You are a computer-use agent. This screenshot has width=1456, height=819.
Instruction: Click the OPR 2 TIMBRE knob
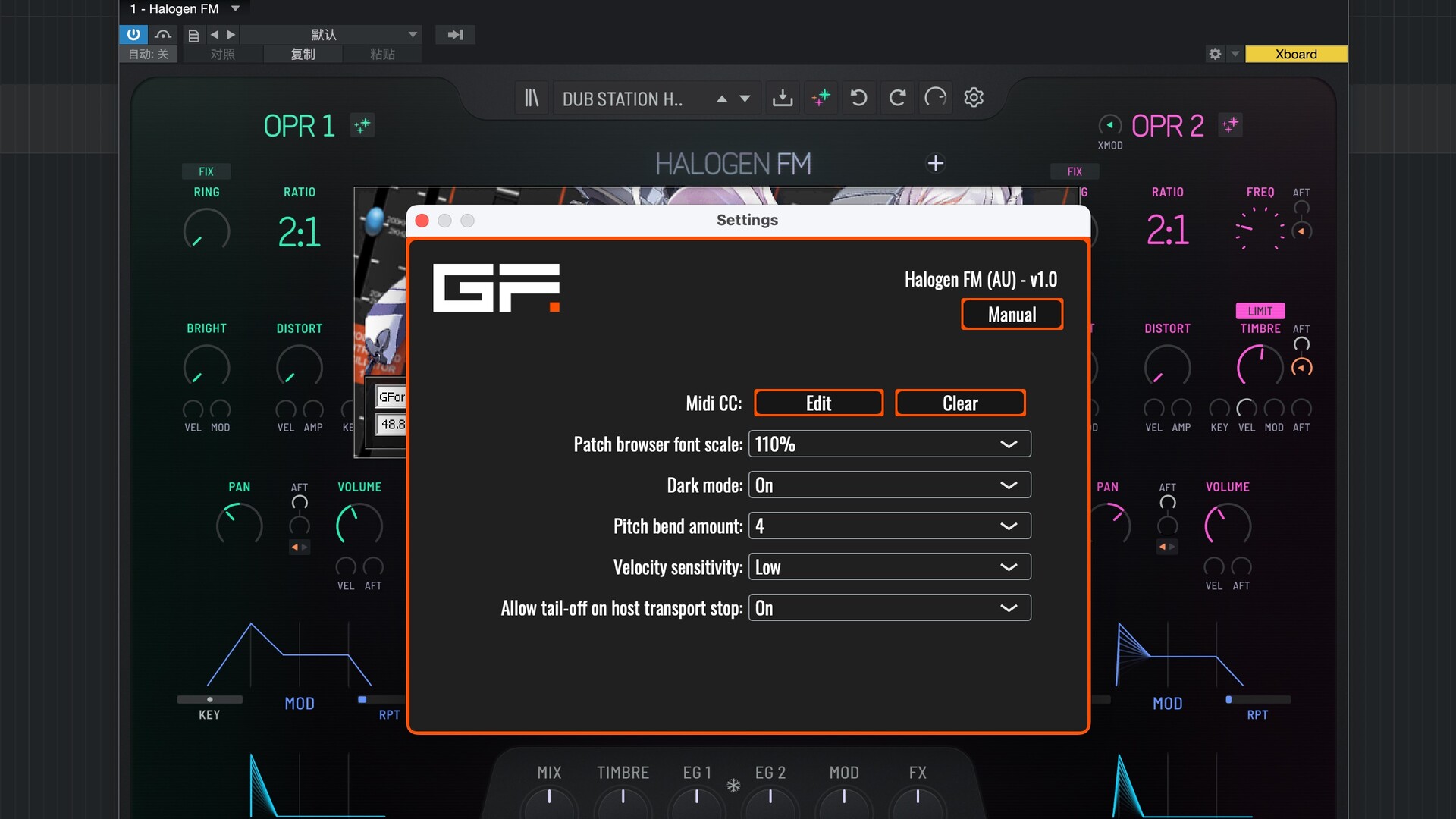tap(1260, 366)
